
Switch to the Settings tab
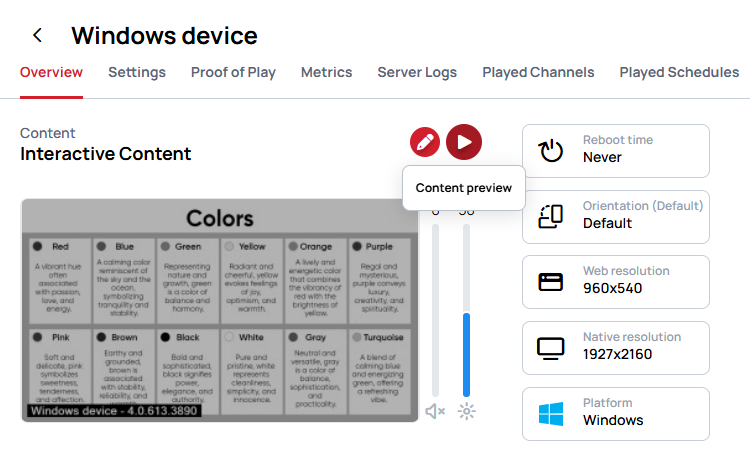pyautogui.click(x=137, y=72)
